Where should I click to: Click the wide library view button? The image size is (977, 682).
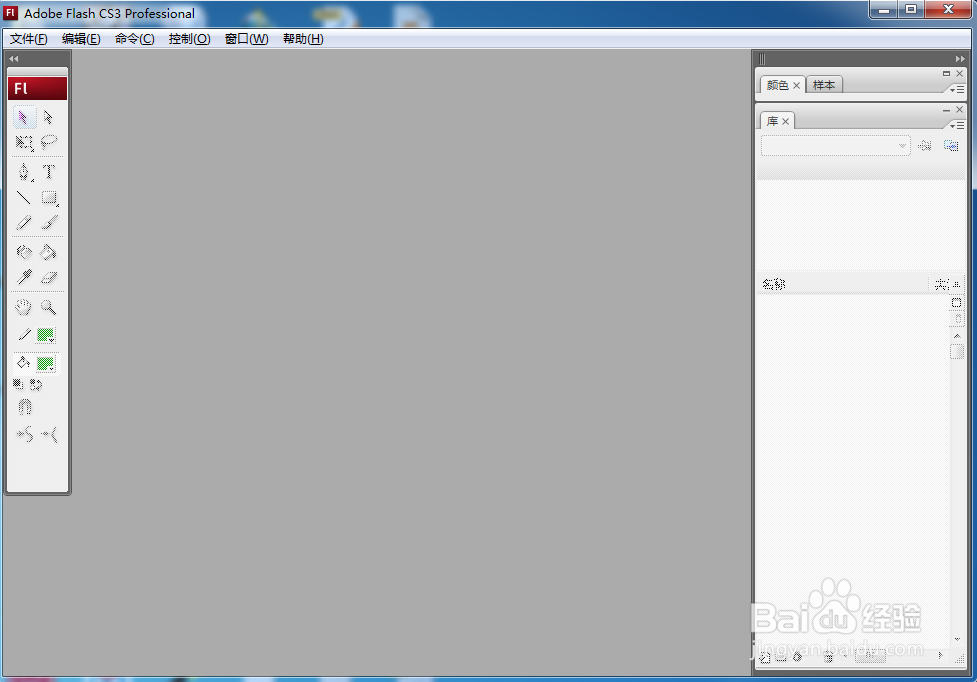tap(957, 303)
